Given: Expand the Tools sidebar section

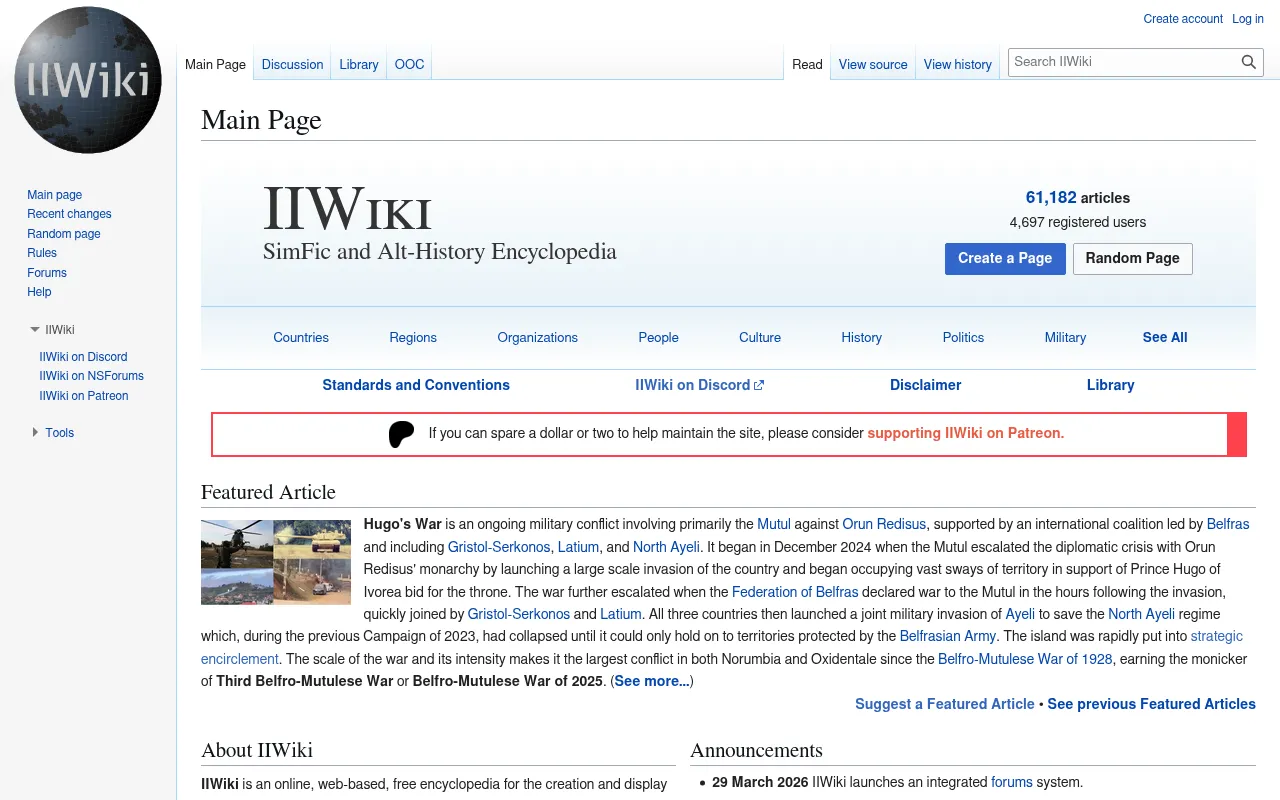Looking at the screenshot, I should 52,433.
